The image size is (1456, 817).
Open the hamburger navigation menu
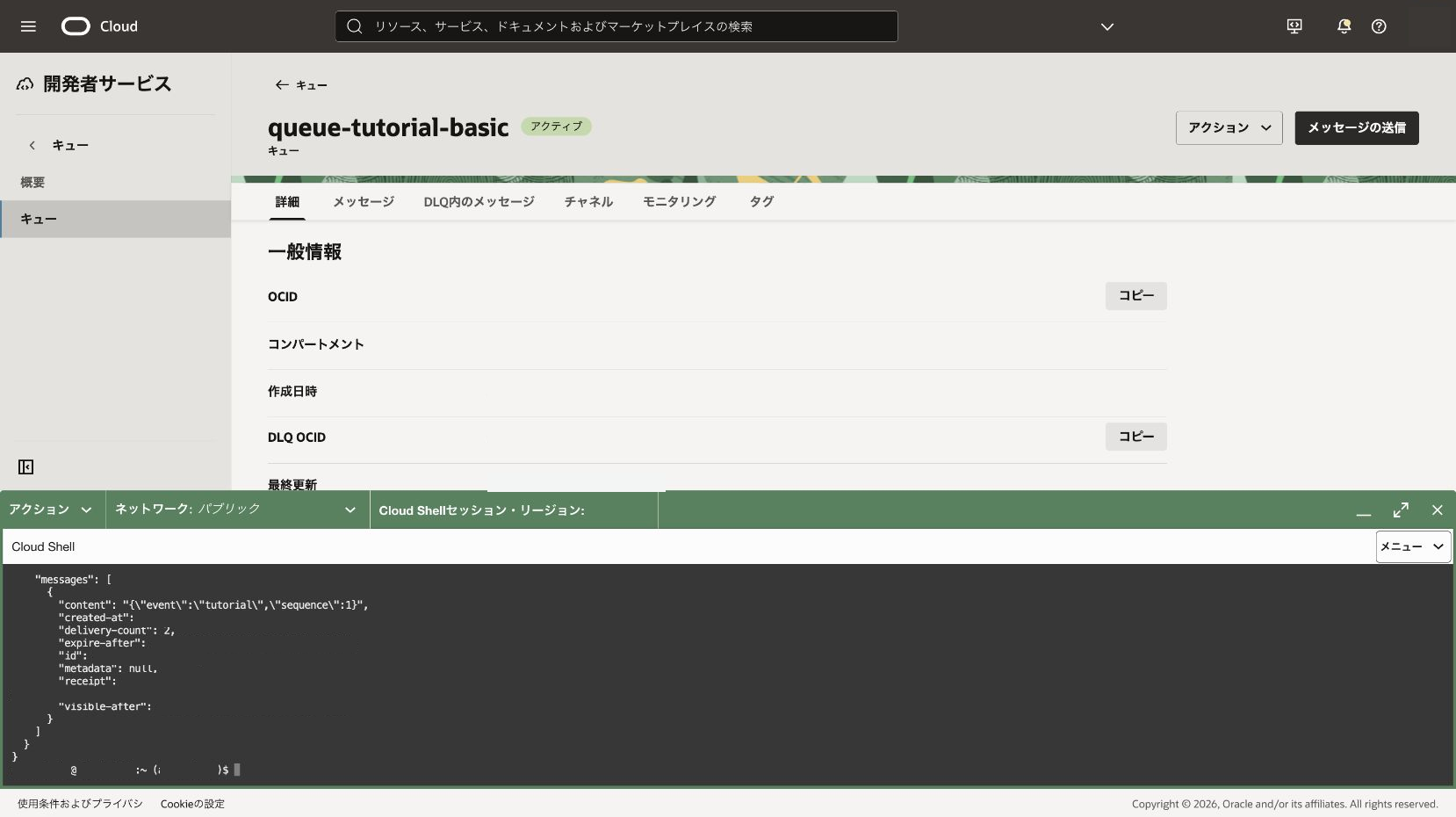(x=28, y=26)
